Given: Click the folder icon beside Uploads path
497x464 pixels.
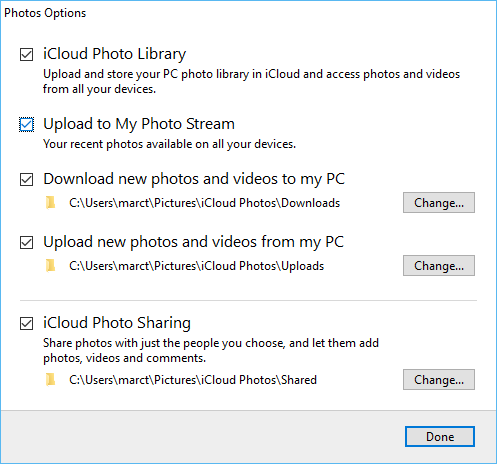Looking at the screenshot, I should tap(50, 266).
